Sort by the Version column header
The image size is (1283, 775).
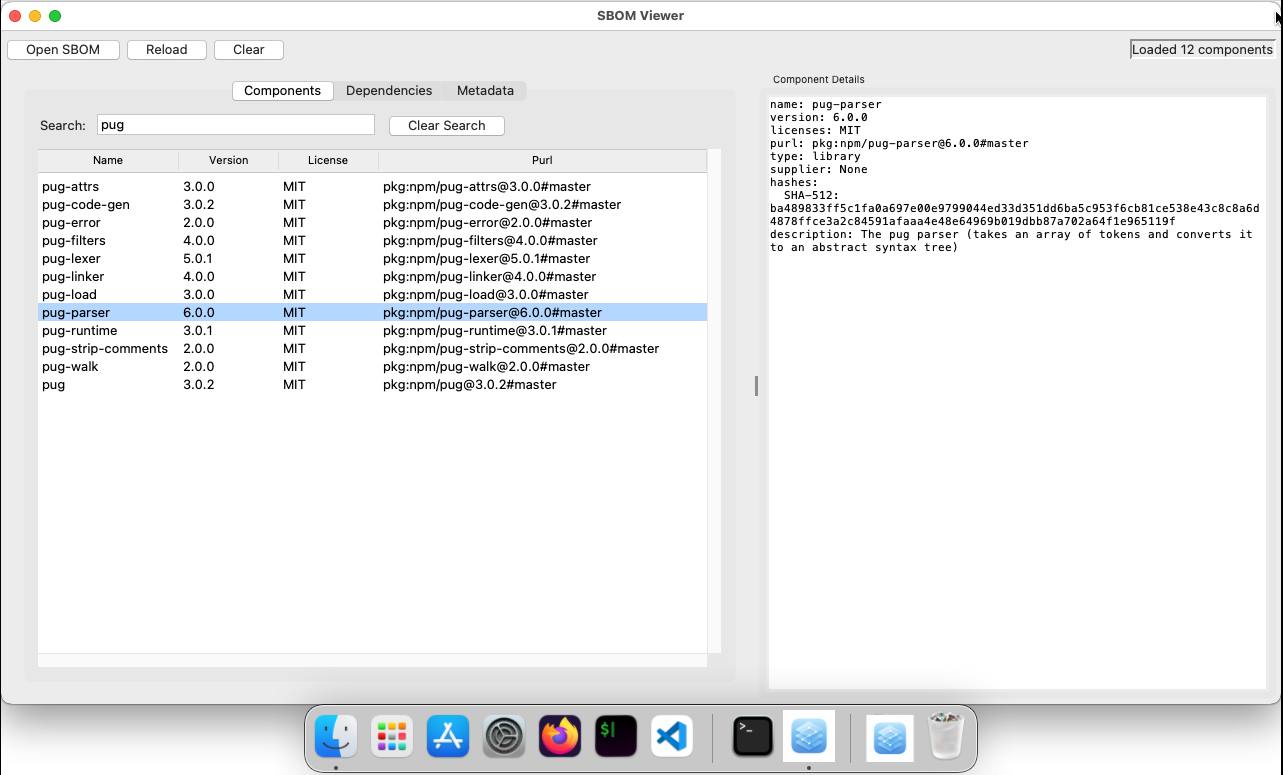click(228, 160)
